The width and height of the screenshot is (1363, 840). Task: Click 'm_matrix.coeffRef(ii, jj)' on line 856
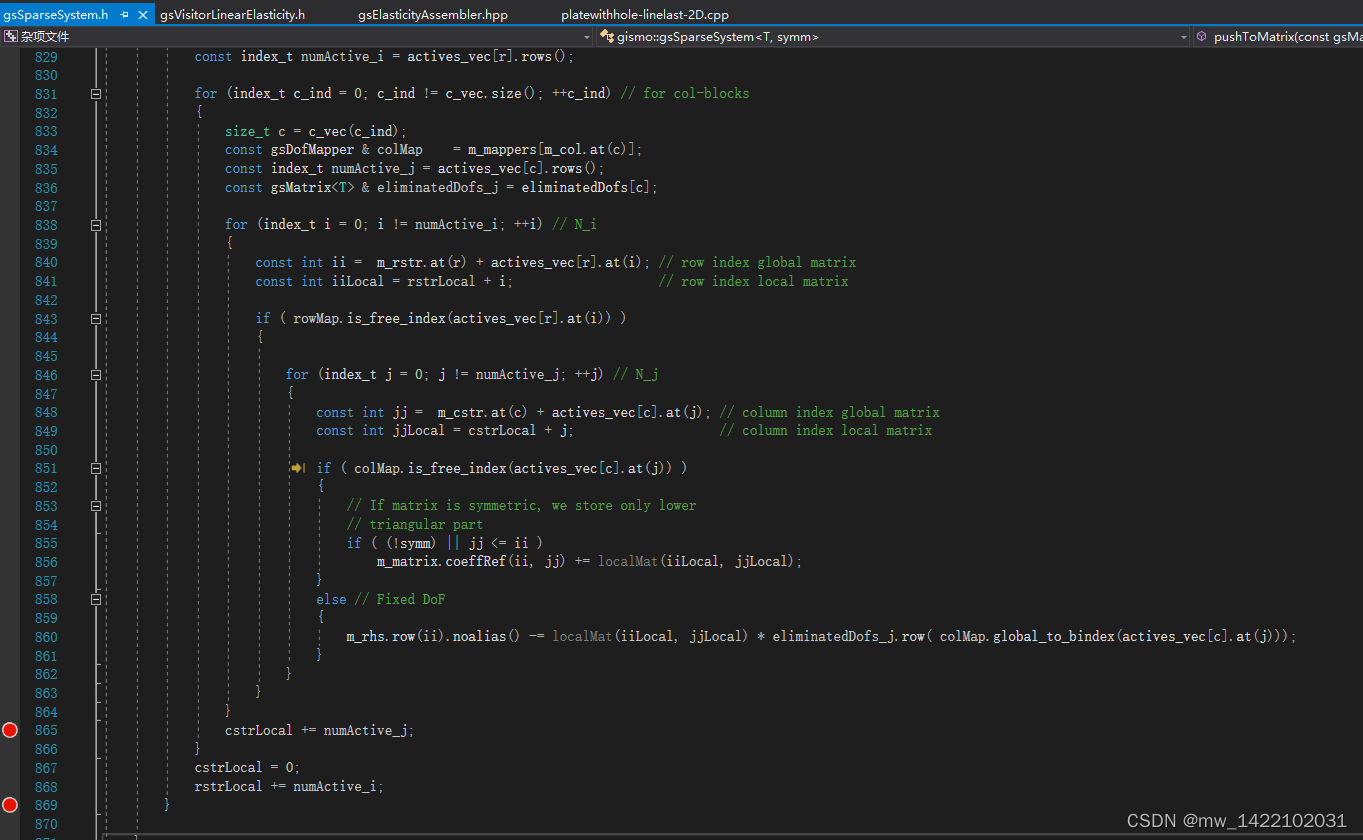472,562
